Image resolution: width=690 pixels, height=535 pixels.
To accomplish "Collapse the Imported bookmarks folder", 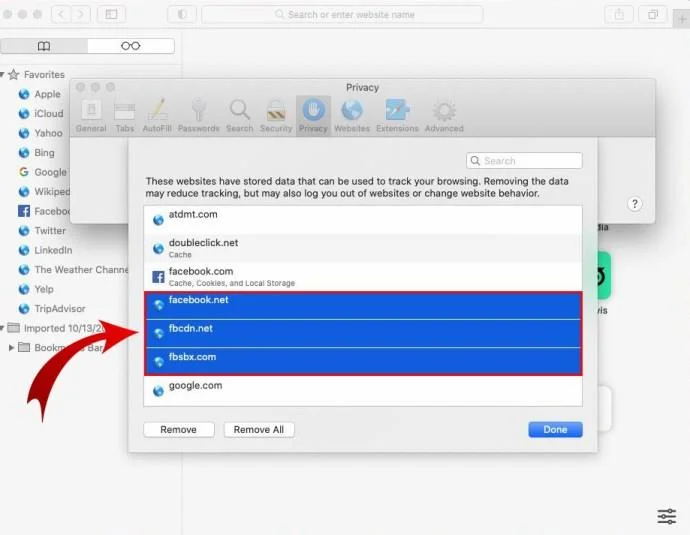I will [2, 328].
